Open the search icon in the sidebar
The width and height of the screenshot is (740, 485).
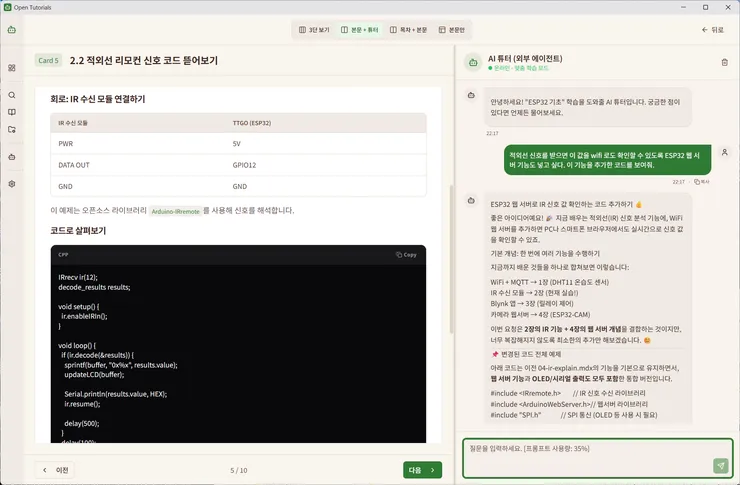pyautogui.click(x=12, y=95)
